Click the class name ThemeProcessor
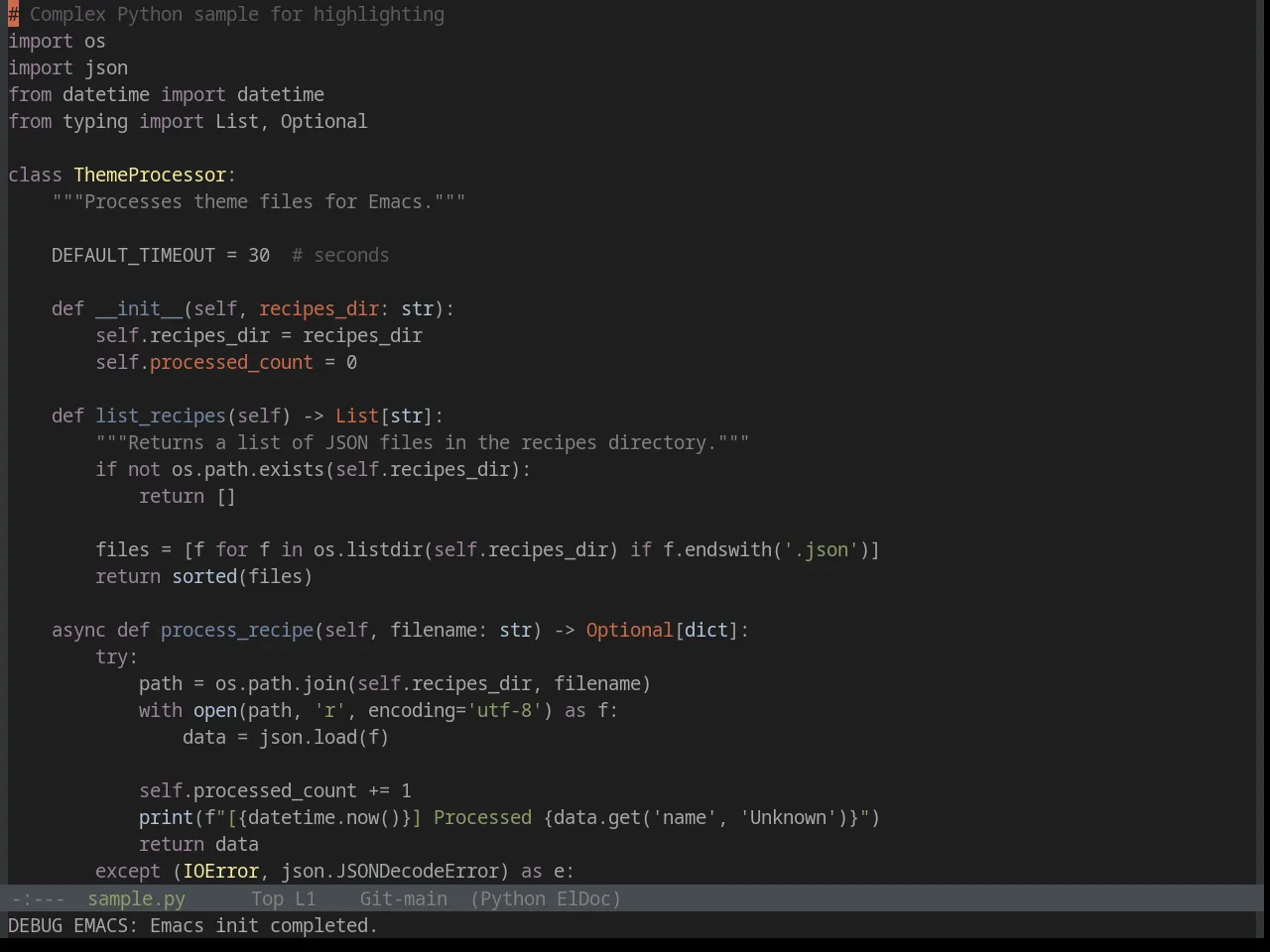Image resolution: width=1270 pixels, height=952 pixels. (x=150, y=175)
